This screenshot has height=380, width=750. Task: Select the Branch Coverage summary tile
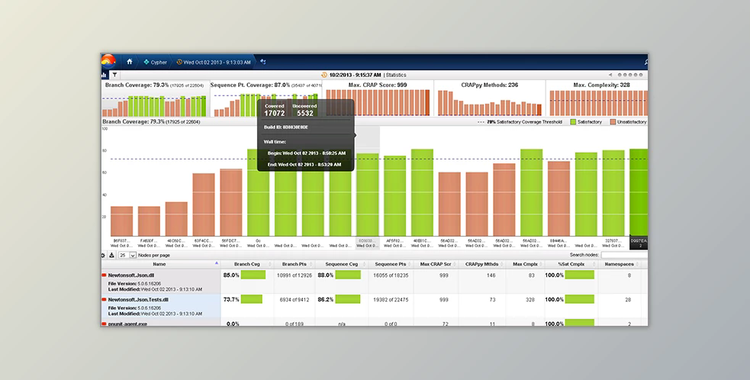155,99
